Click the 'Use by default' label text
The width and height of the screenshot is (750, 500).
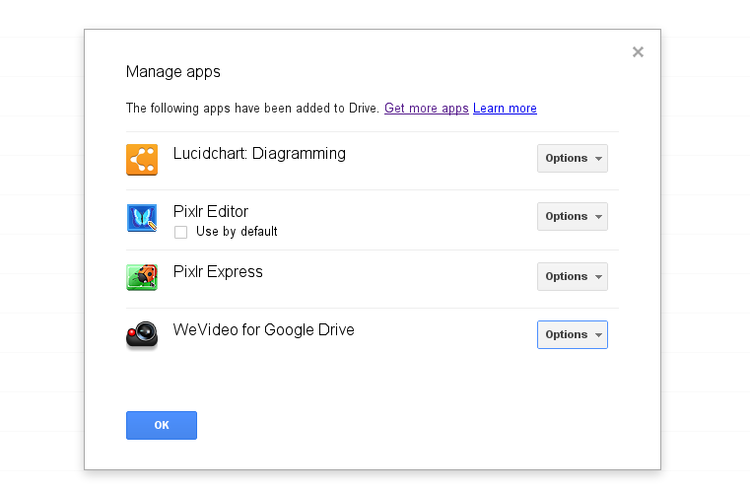236,232
